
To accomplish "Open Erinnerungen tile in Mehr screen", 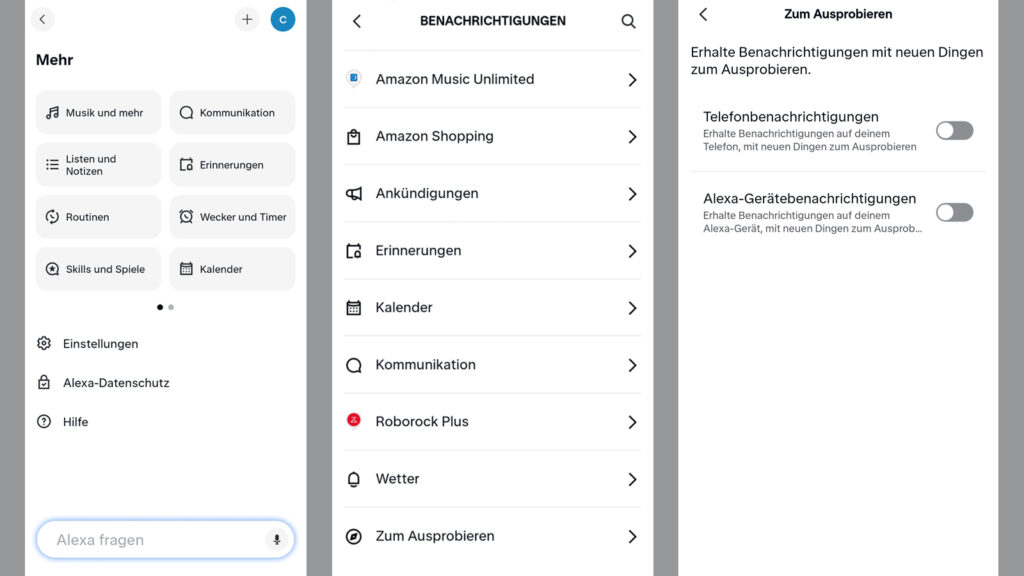I will [x=232, y=165].
